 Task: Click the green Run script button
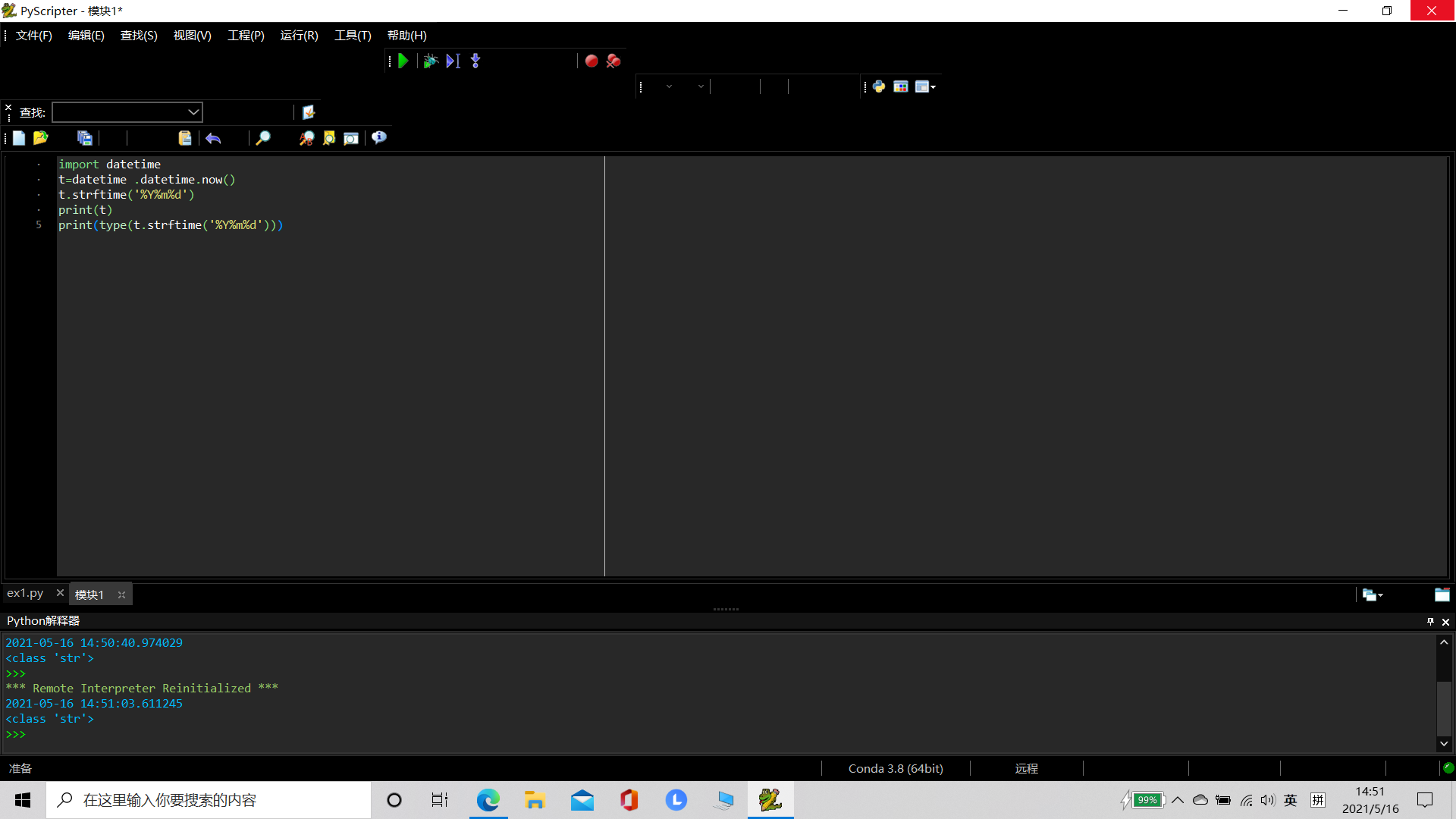point(403,61)
